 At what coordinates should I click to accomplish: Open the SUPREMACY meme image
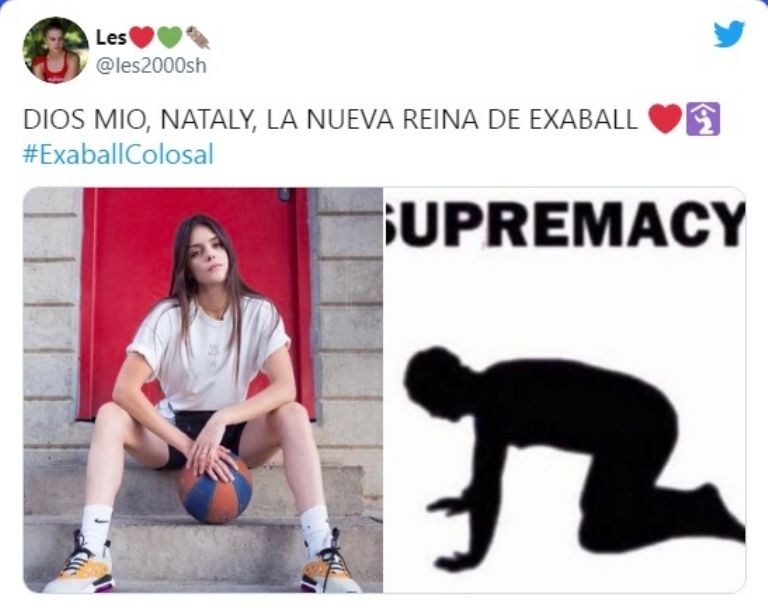[x=565, y=390]
